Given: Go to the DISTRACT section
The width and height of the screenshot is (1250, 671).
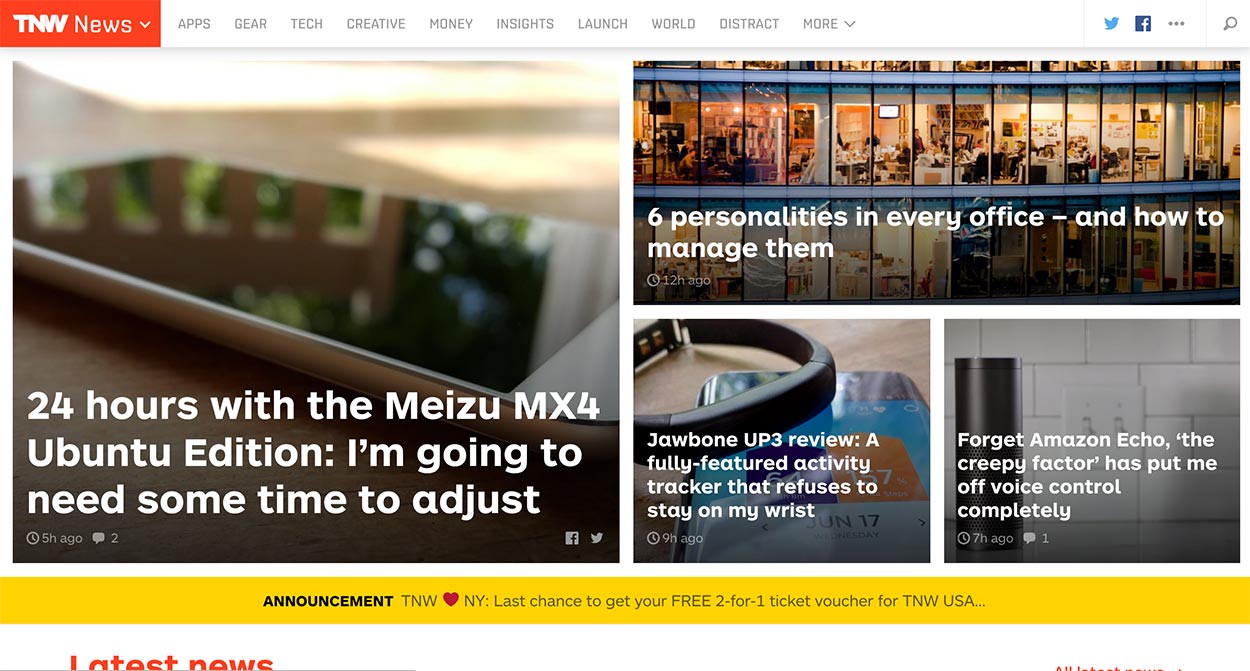Looking at the screenshot, I should pos(749,24).
